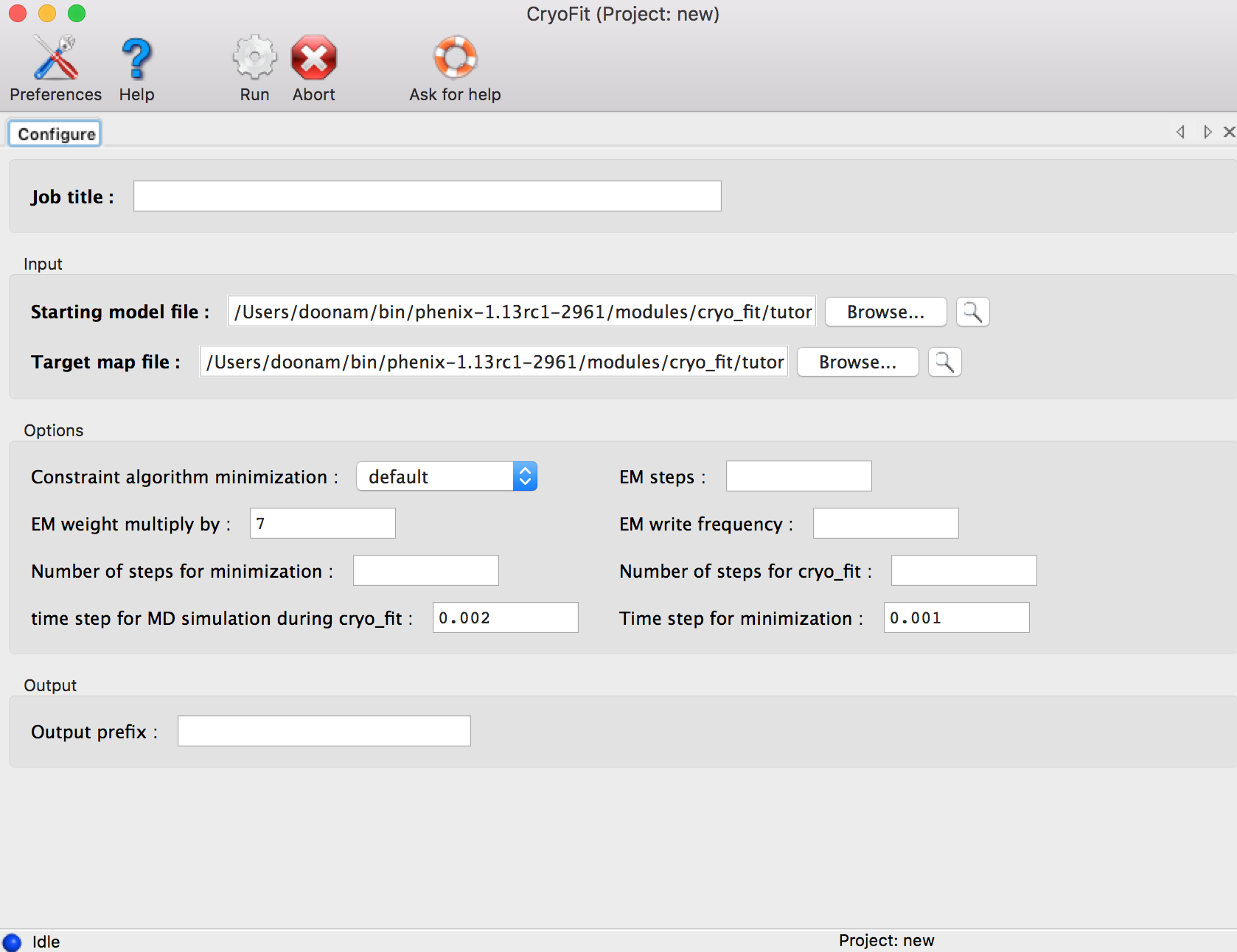
Task: Preview starting model file with magnifier icon
Action: [972, 312]
